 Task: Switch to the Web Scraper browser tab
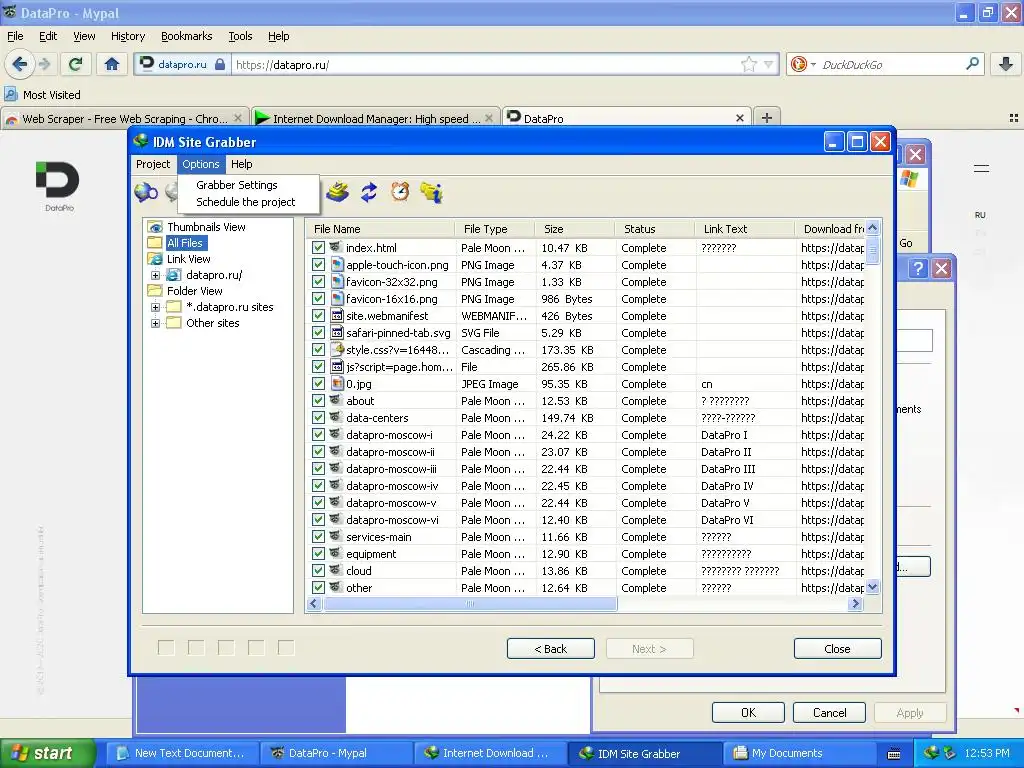[x=124, y=118]
